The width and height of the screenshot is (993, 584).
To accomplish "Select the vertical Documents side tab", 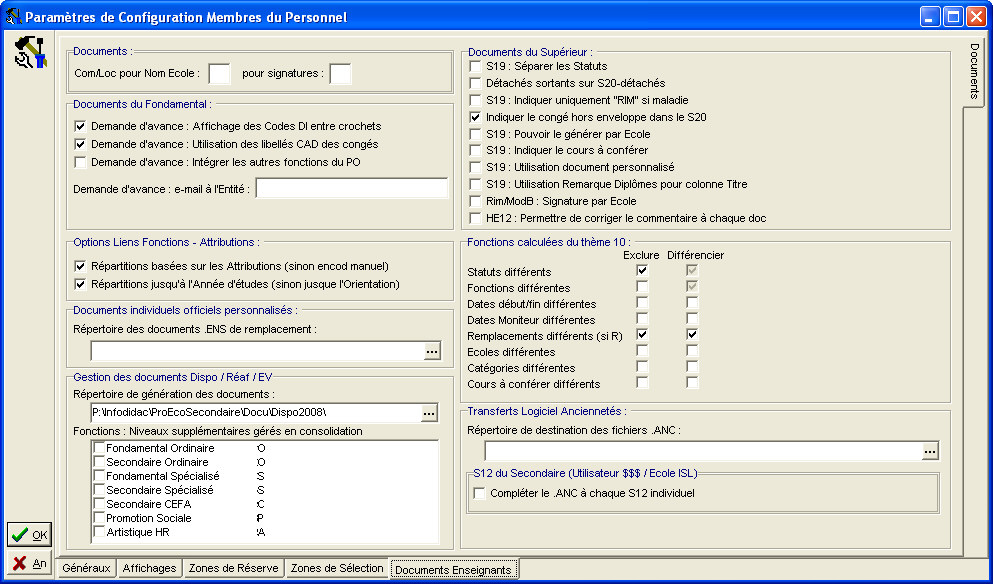I will (974, 71).
